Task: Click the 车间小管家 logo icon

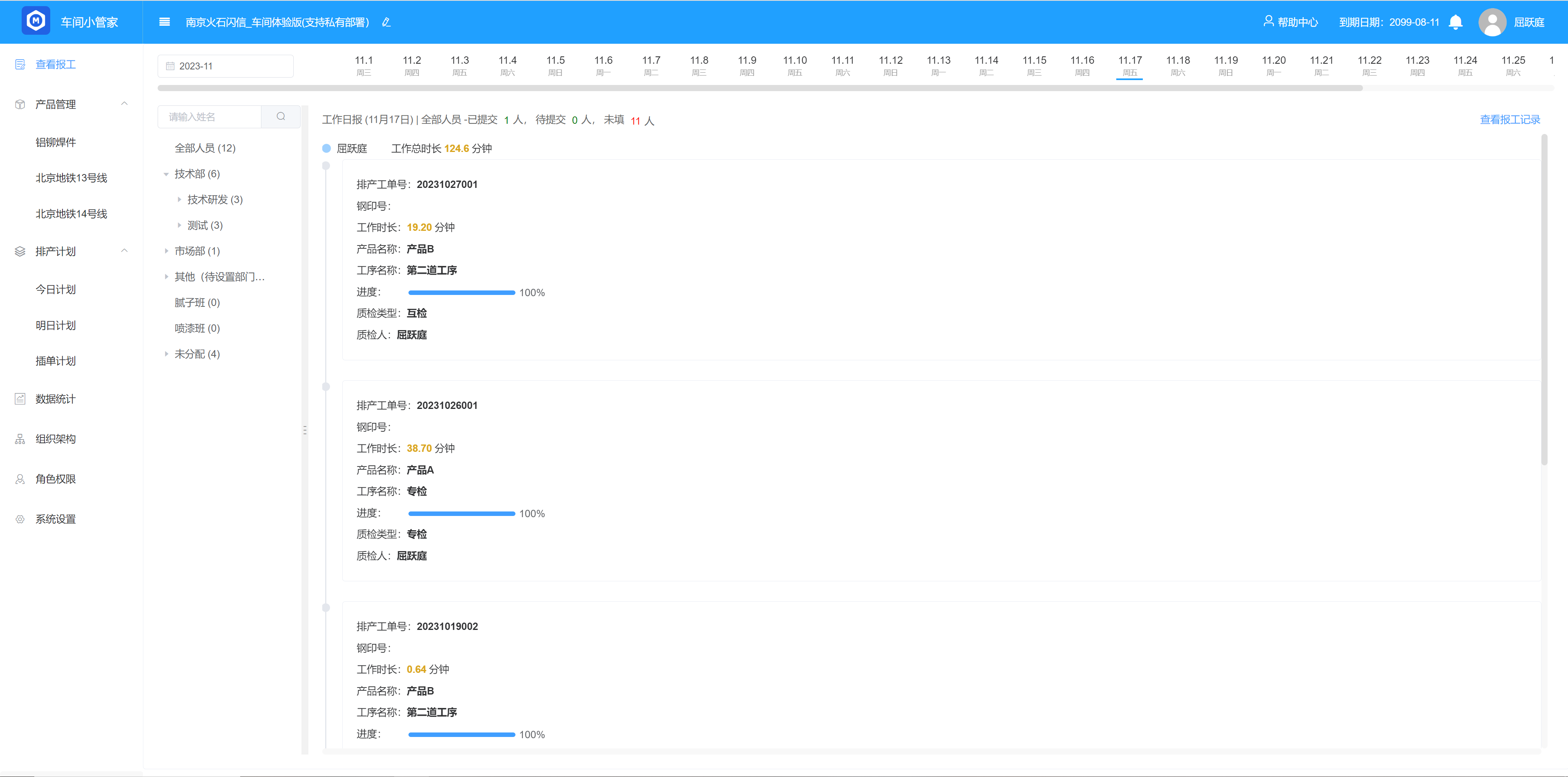Action: click(x=36, y=21)
